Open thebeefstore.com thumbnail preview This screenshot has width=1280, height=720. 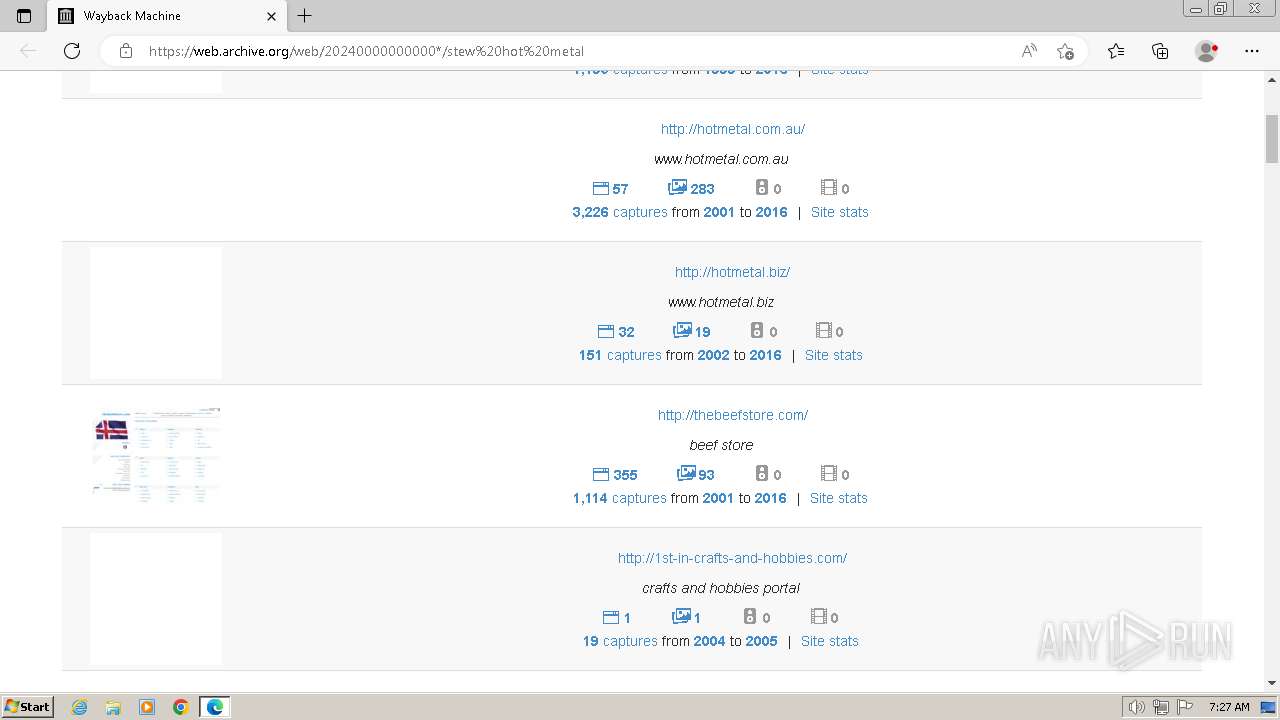156,456
